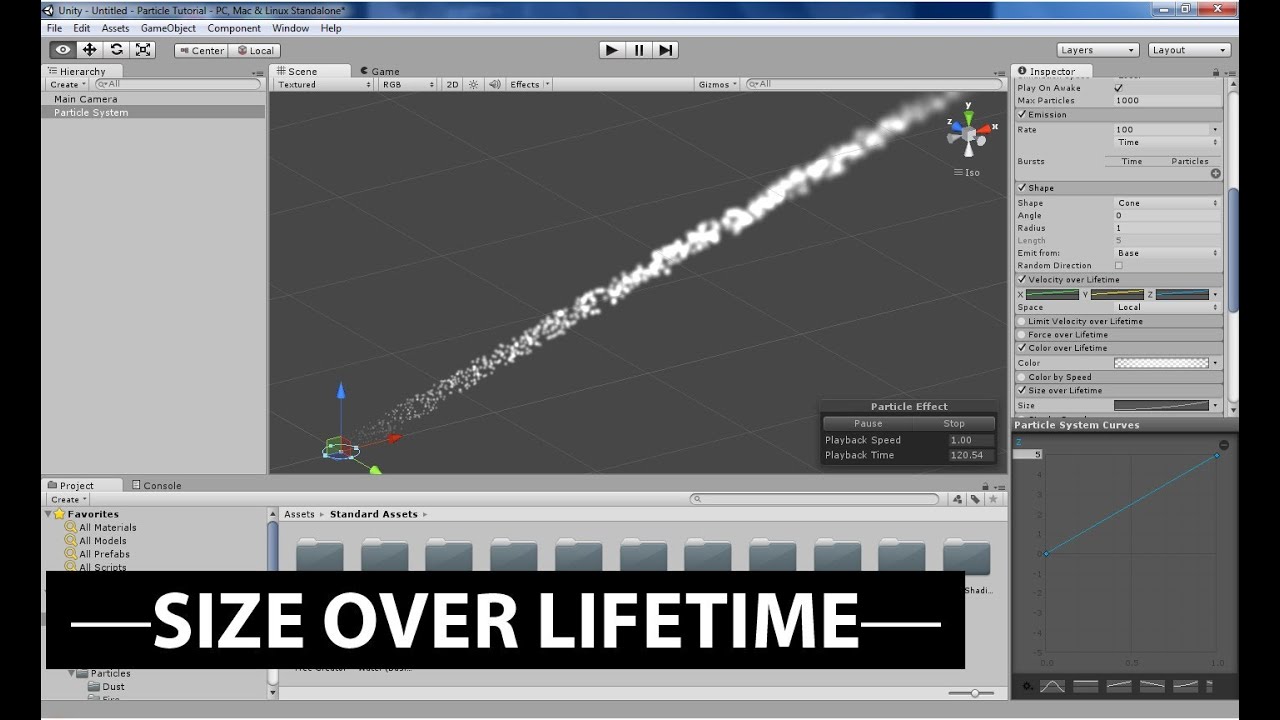This screenshot has height=720, width=1280.
Task: Click the Size over Lifetime curve field
Action: pyautogui.click(x=1161, y=406)
